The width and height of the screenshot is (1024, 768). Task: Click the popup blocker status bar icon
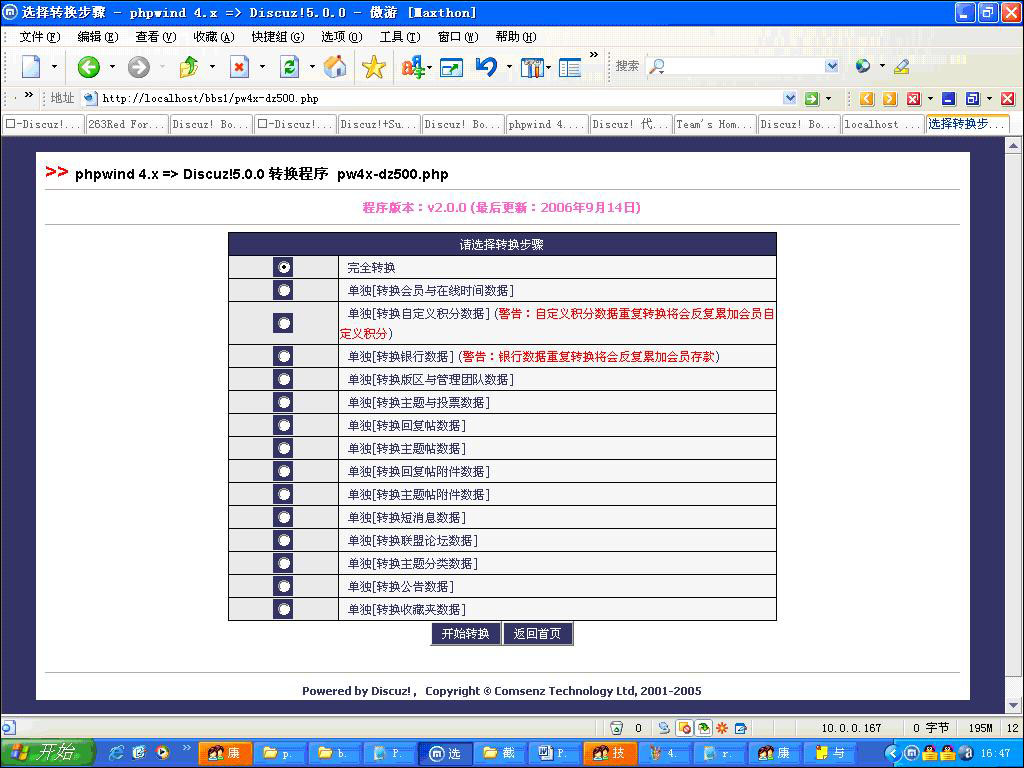click(684, 728)
